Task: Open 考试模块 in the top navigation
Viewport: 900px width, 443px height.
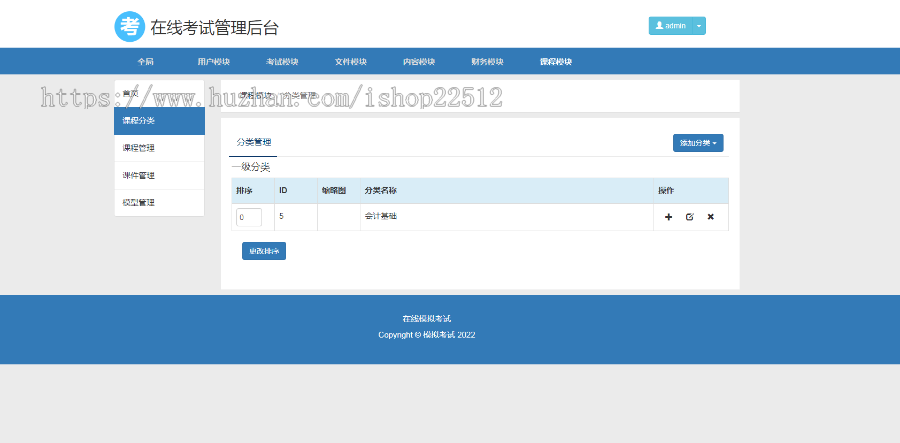Action: (x=282, y=62)
